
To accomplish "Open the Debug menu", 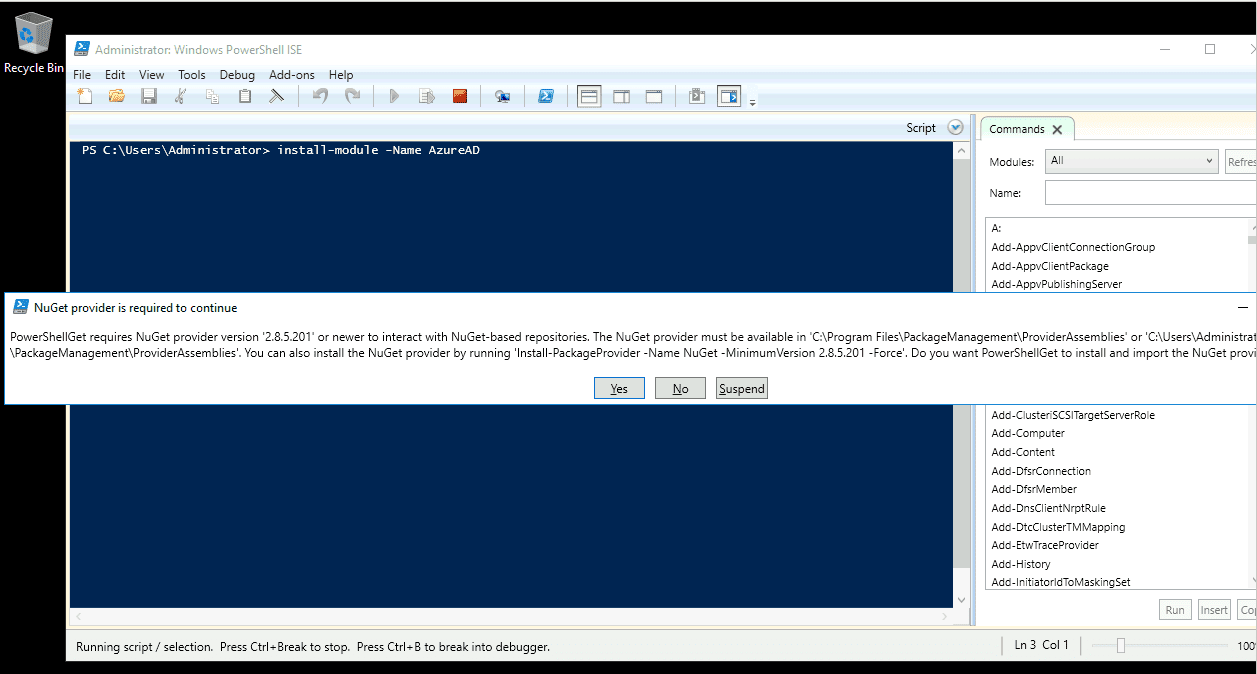I will [237, 74].
